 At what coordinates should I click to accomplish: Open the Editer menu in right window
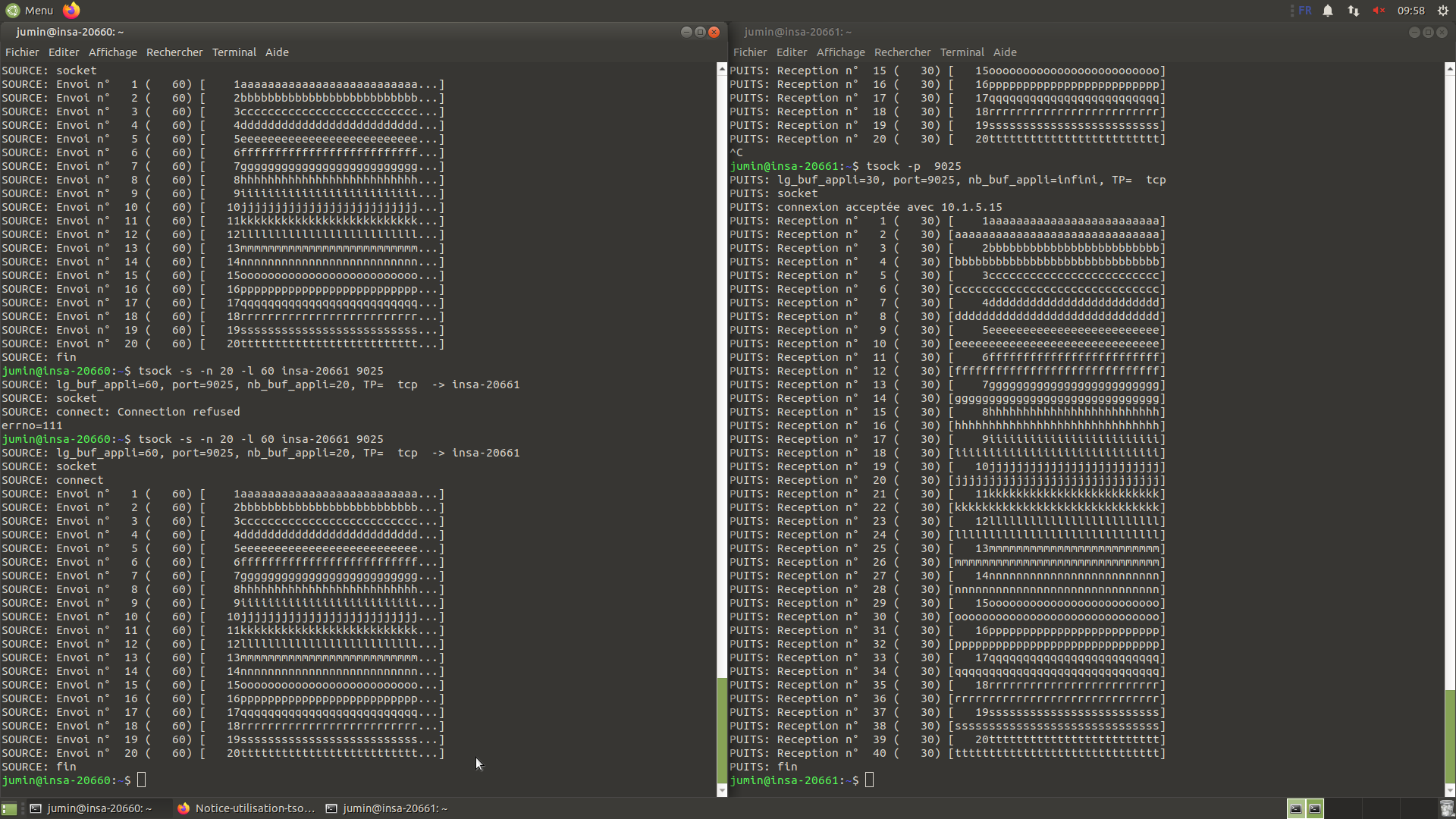click(791, 52)
